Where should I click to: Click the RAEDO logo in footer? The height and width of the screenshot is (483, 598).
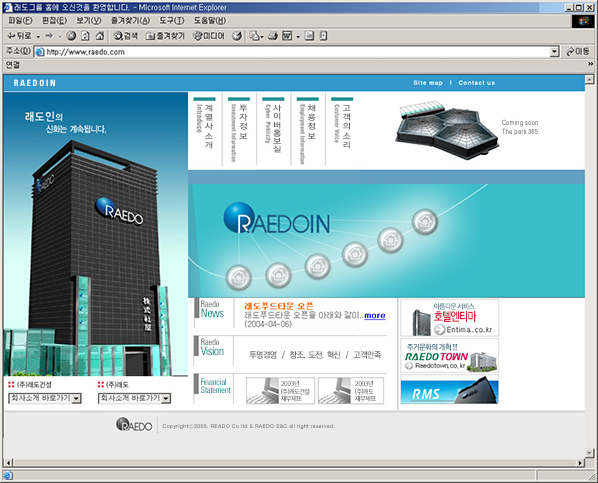click(134, 425)
